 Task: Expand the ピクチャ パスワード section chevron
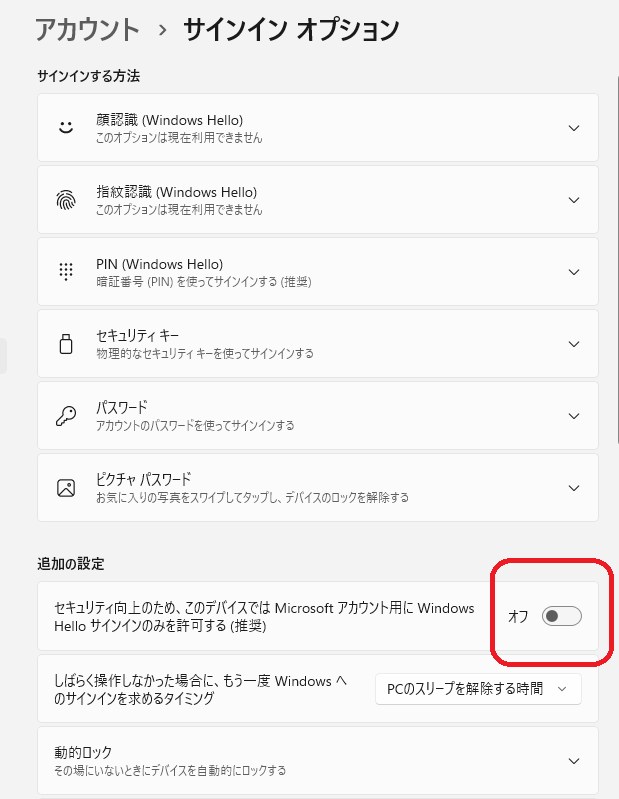574,488
